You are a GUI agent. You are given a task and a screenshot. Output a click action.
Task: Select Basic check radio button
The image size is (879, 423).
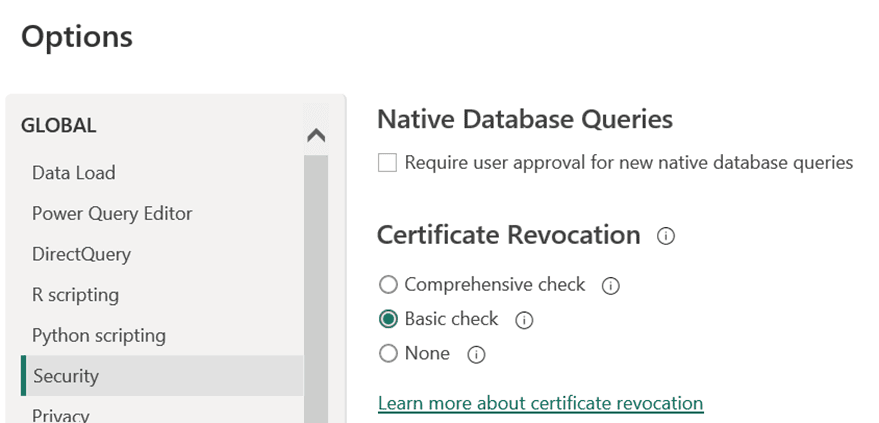388,319
